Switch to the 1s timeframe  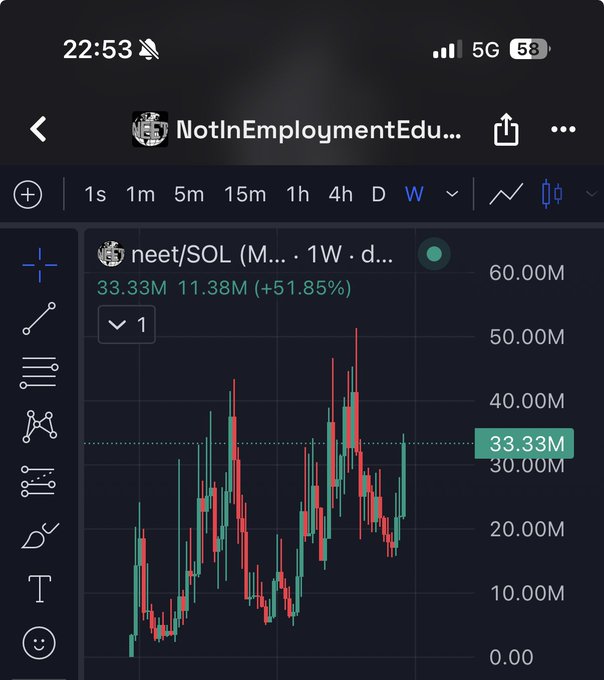95,194
